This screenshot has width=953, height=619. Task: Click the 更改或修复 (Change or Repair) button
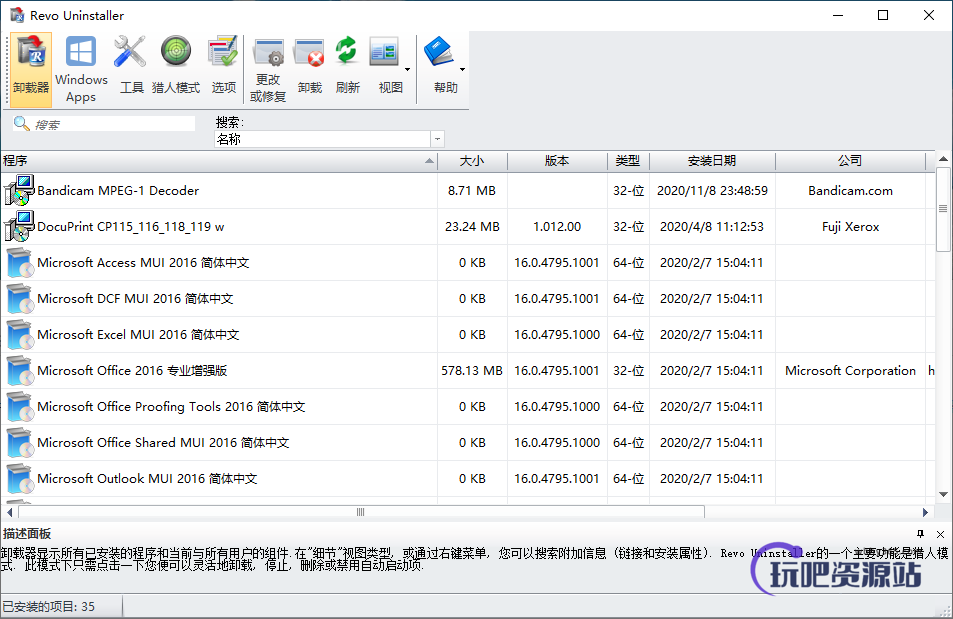268,69
